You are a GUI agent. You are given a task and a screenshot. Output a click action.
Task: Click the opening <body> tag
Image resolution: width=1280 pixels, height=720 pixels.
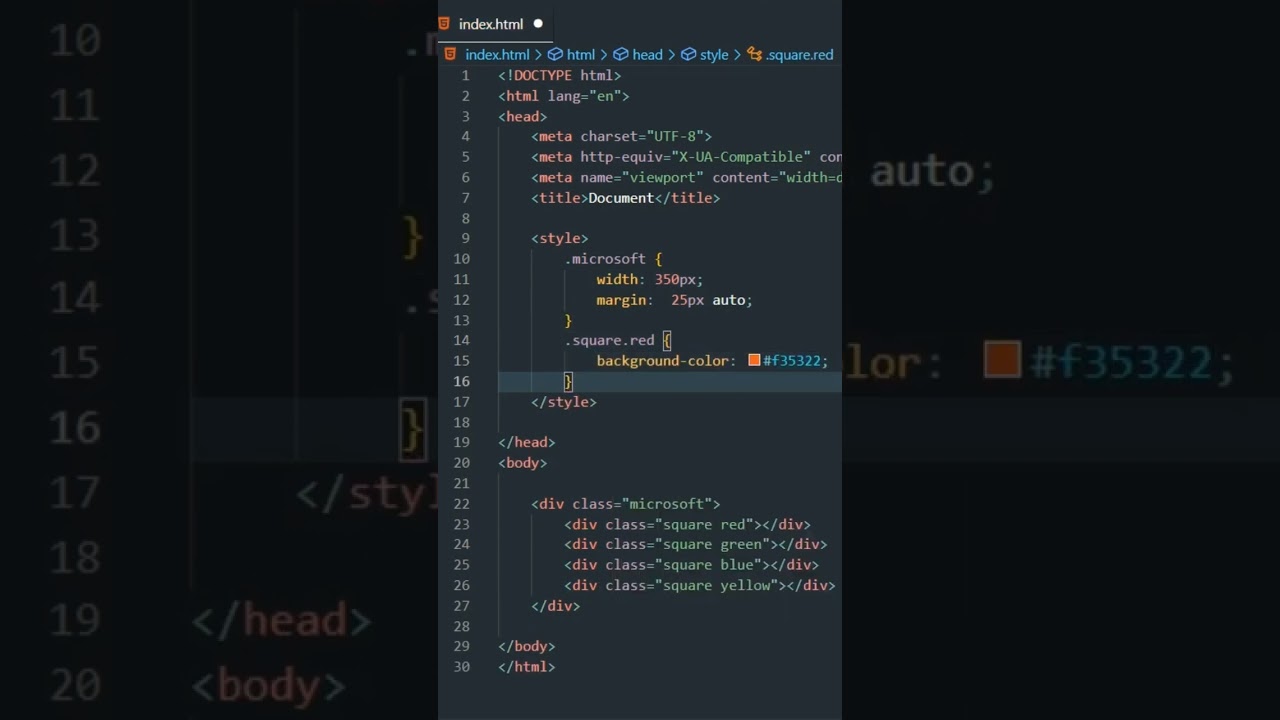523,463
